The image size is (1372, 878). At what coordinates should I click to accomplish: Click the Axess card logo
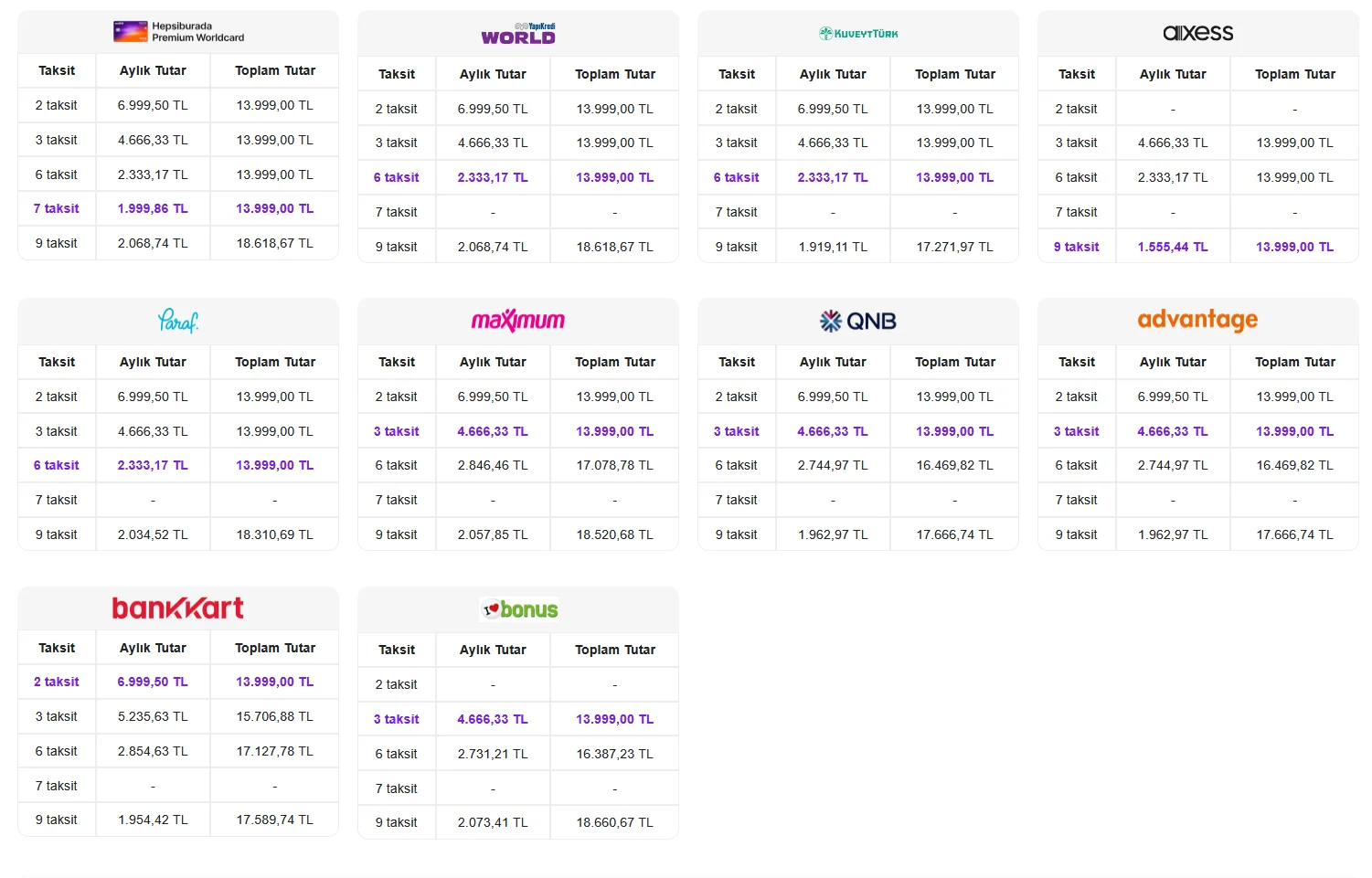click(x=1197, y=33)
